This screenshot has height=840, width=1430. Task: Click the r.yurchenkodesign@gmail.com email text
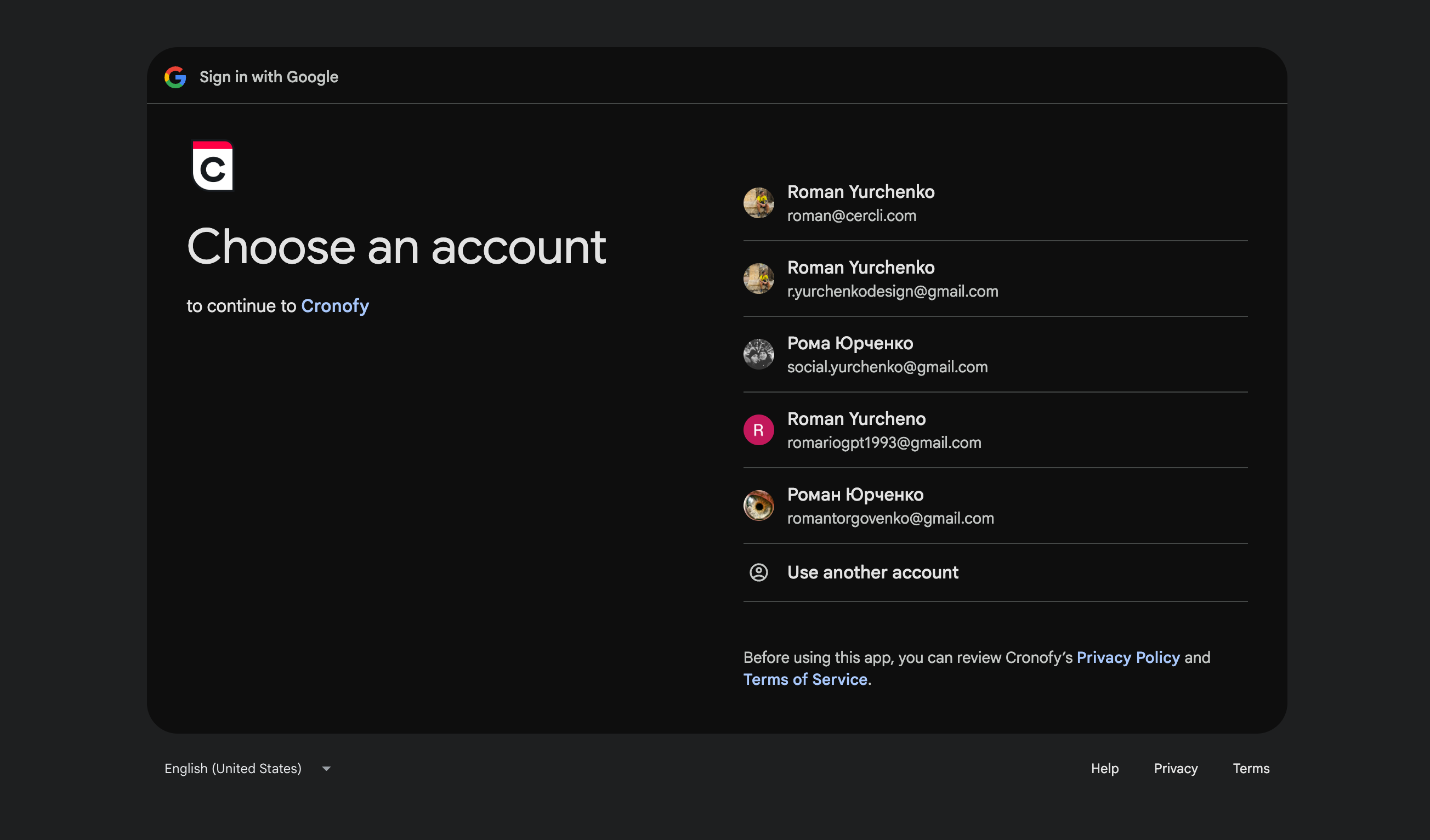coord(893,291)
